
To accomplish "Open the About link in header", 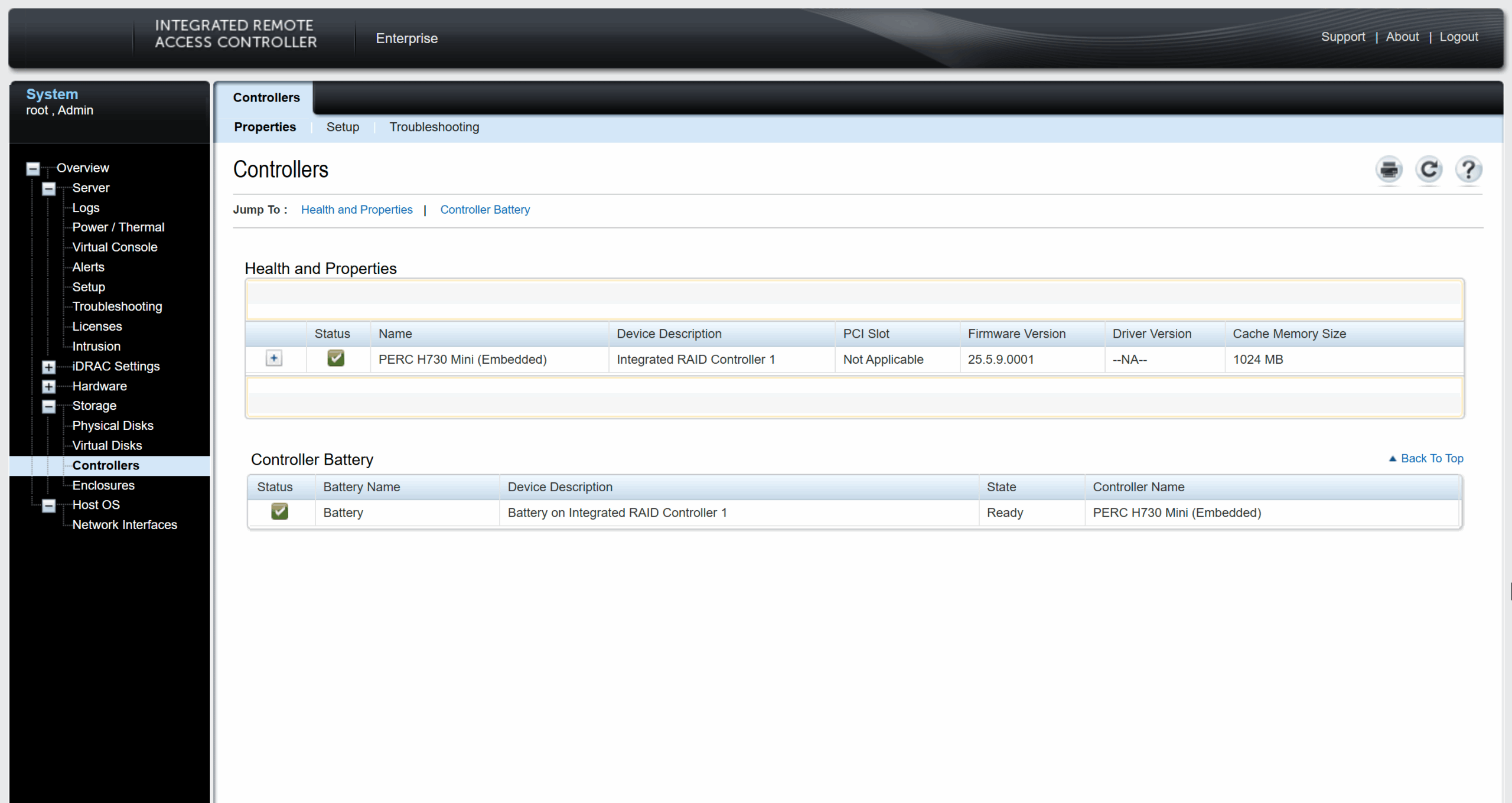I will point(1402,37).
